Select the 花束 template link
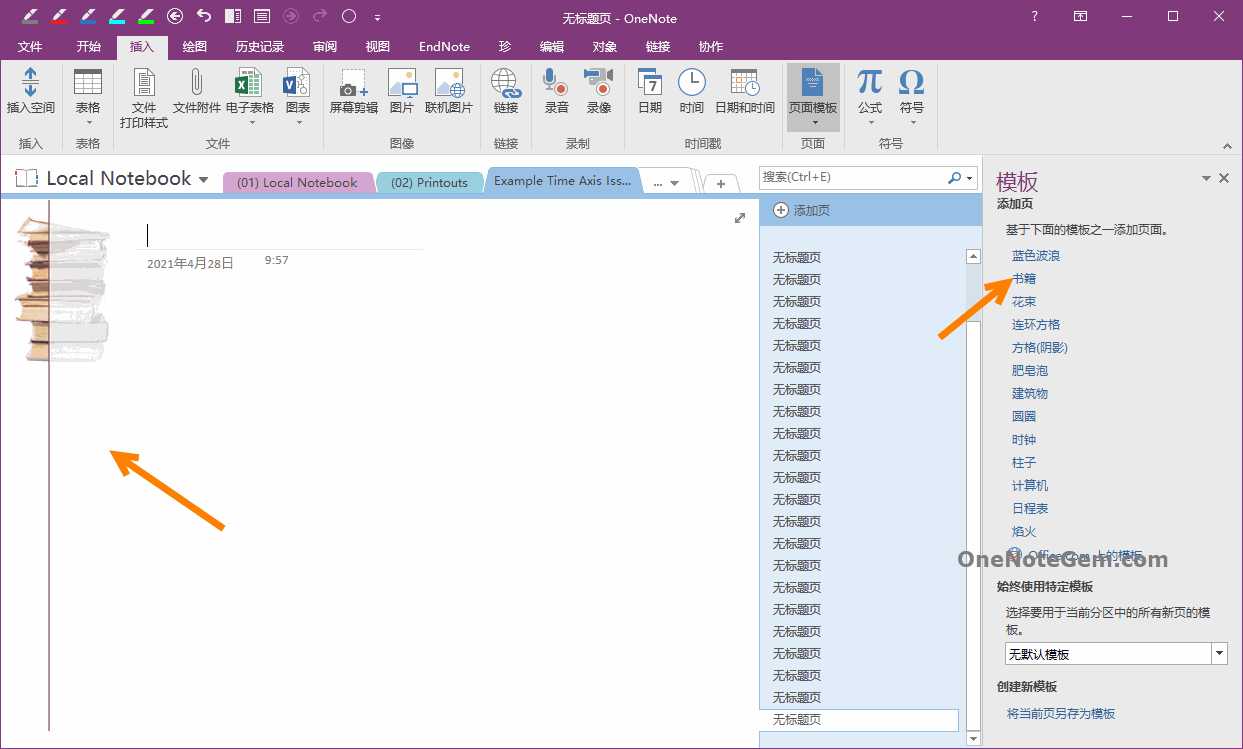This screenshot has width=1243, height=749. coord(1024,302)
